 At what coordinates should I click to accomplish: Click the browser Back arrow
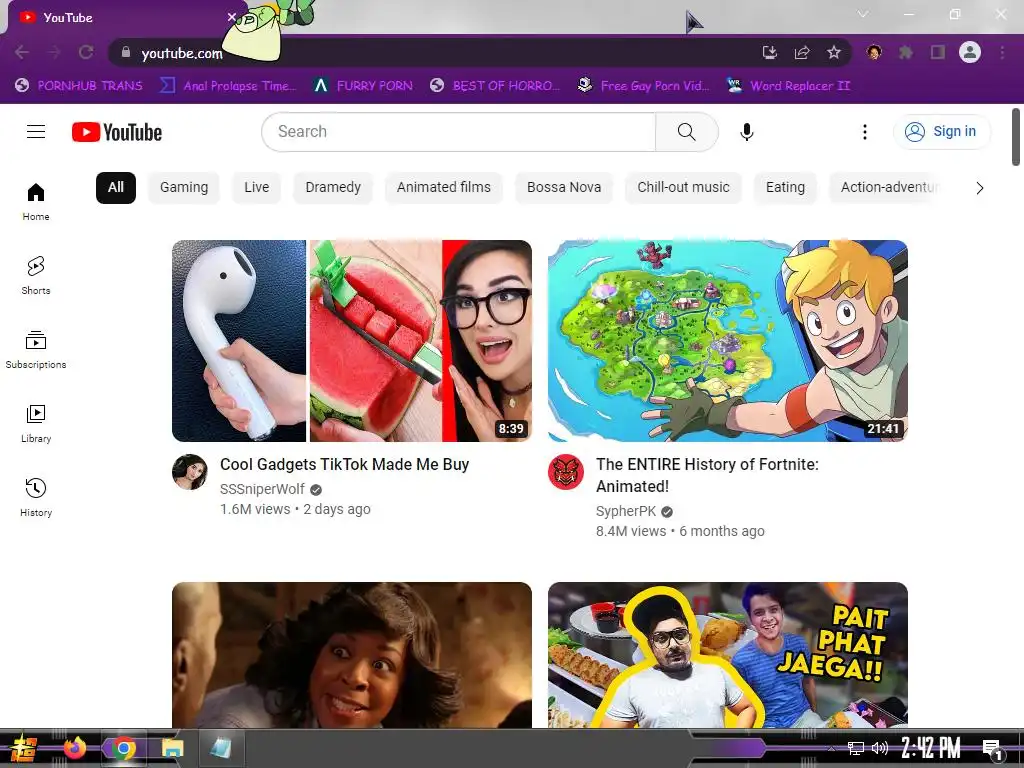(22, 52)
